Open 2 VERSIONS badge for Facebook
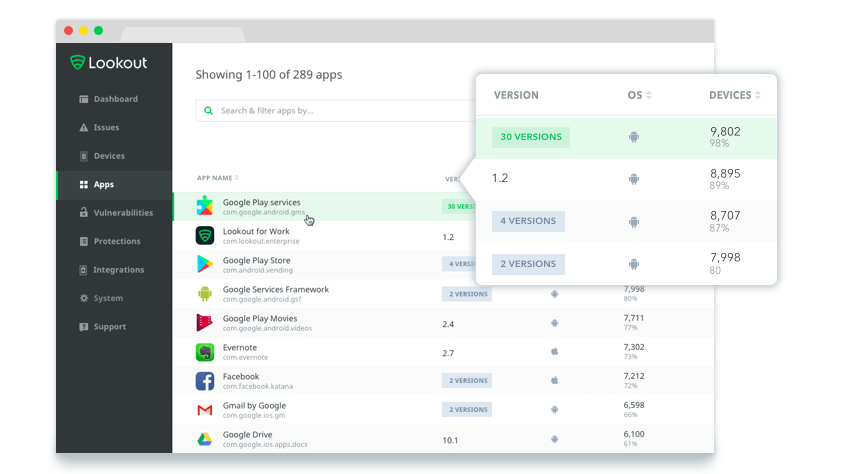The width and height of the screenshot is (844, 474). [x=467, y=381]
